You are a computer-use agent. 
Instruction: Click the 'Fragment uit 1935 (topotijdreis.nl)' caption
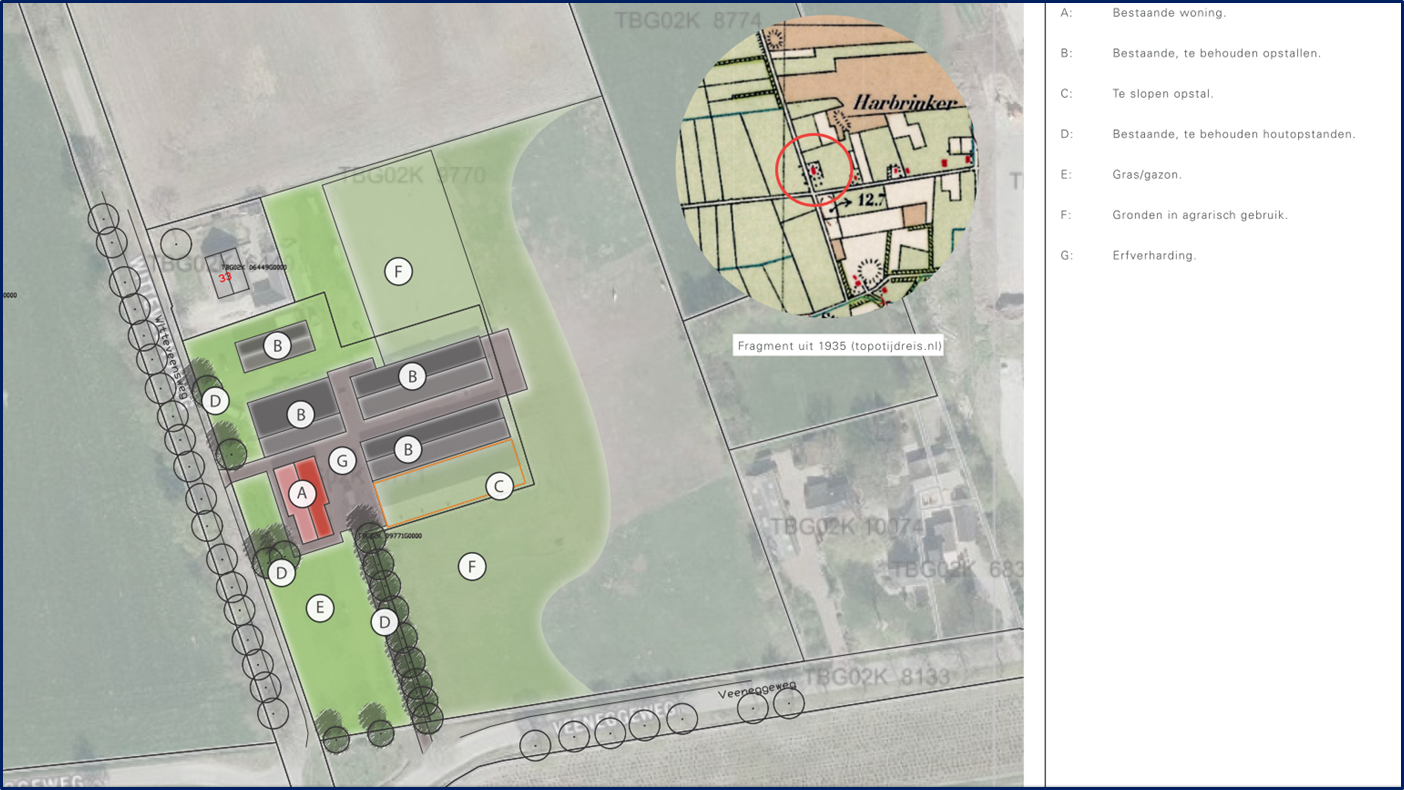pyautogui.click(x=839, y=346)
